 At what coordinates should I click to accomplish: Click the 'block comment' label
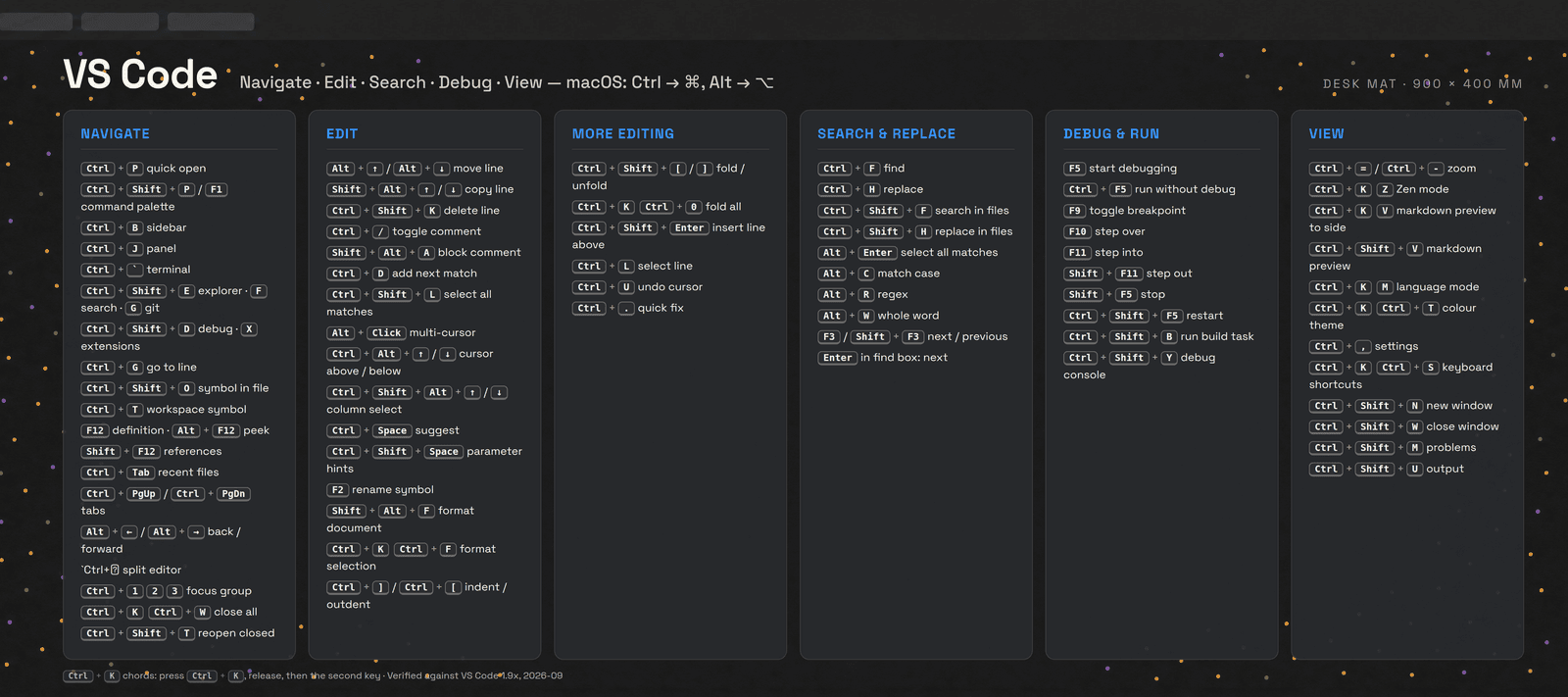(x=479, y=253)
